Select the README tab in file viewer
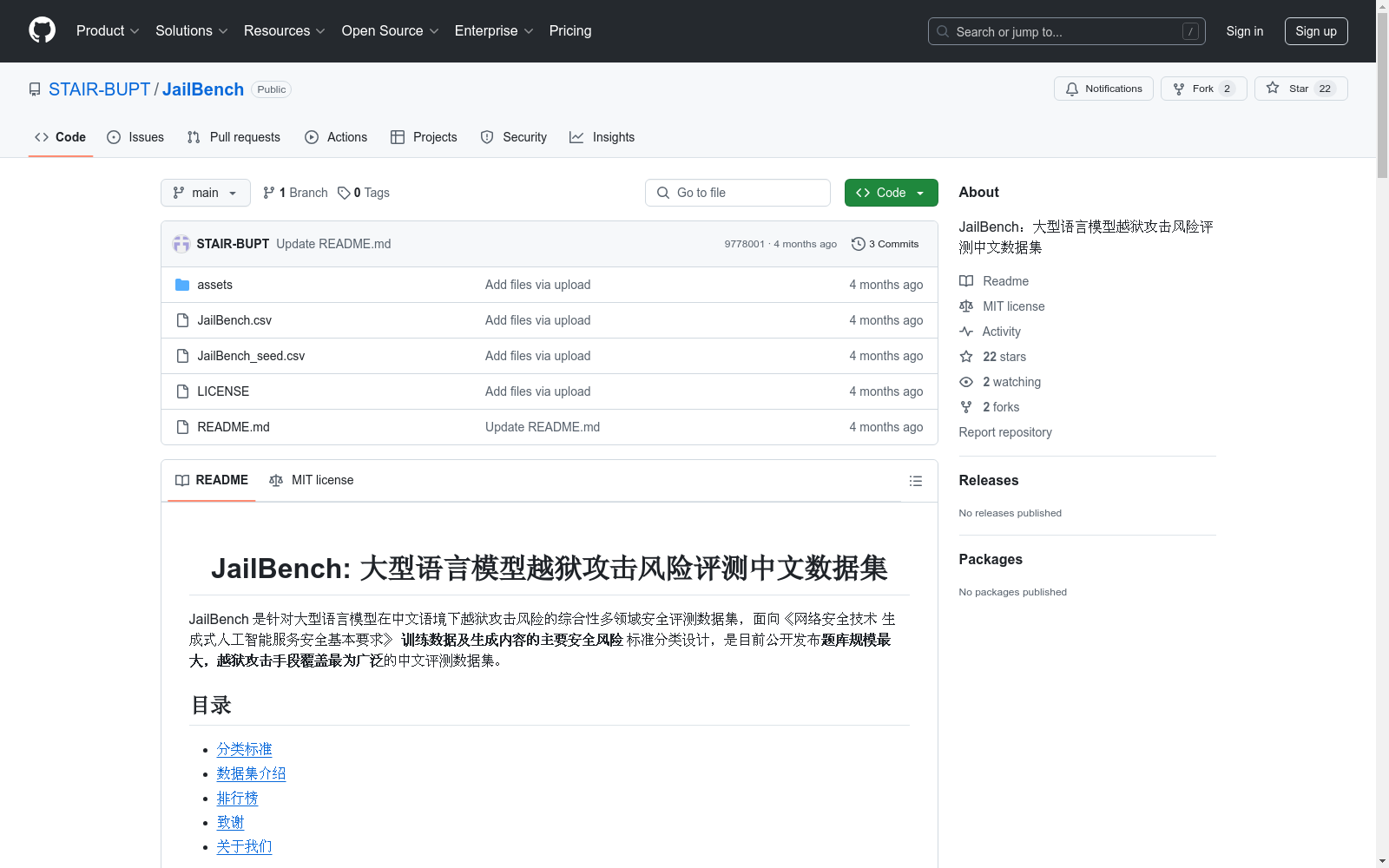This screenshot has height=868, width=1389. (x=212, y=480)
